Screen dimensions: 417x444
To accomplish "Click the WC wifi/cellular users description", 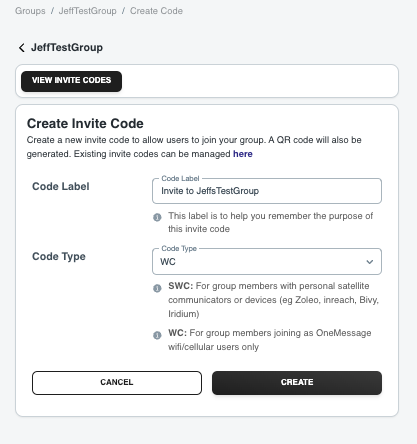I will pyautogui.click(x=270, y=340).
